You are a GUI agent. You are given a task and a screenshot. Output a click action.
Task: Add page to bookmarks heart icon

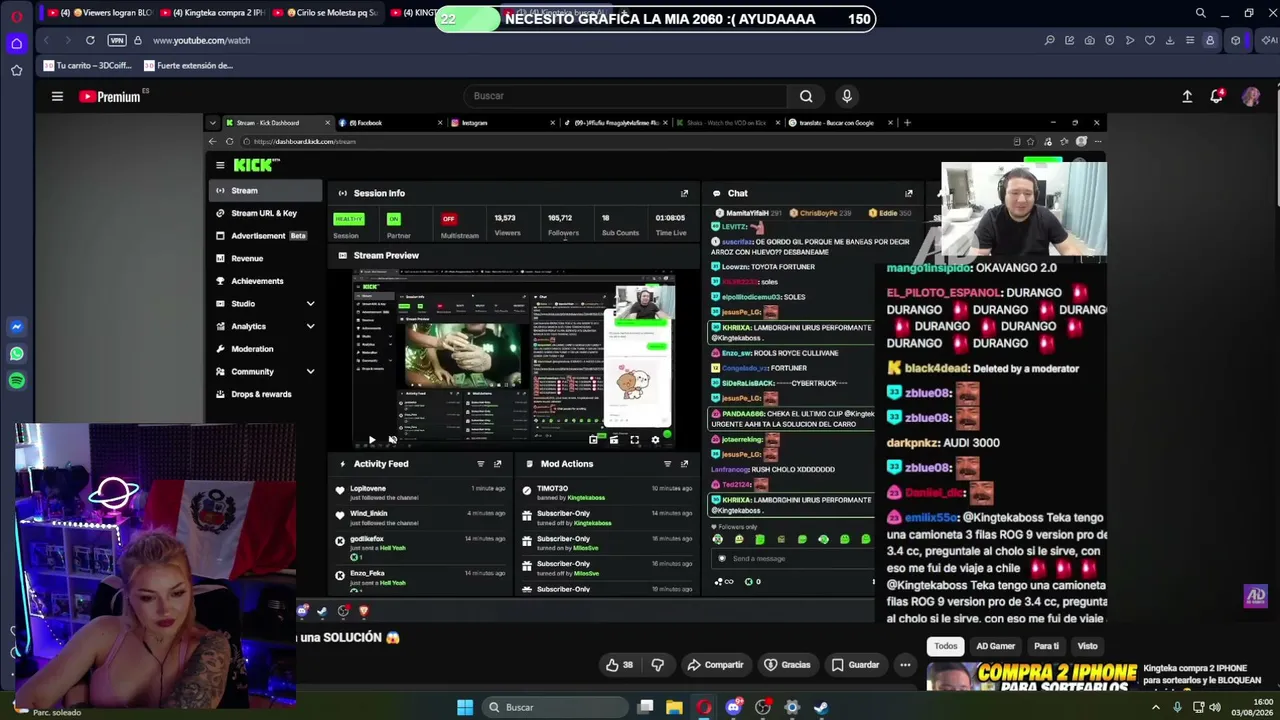[1150, 40]
